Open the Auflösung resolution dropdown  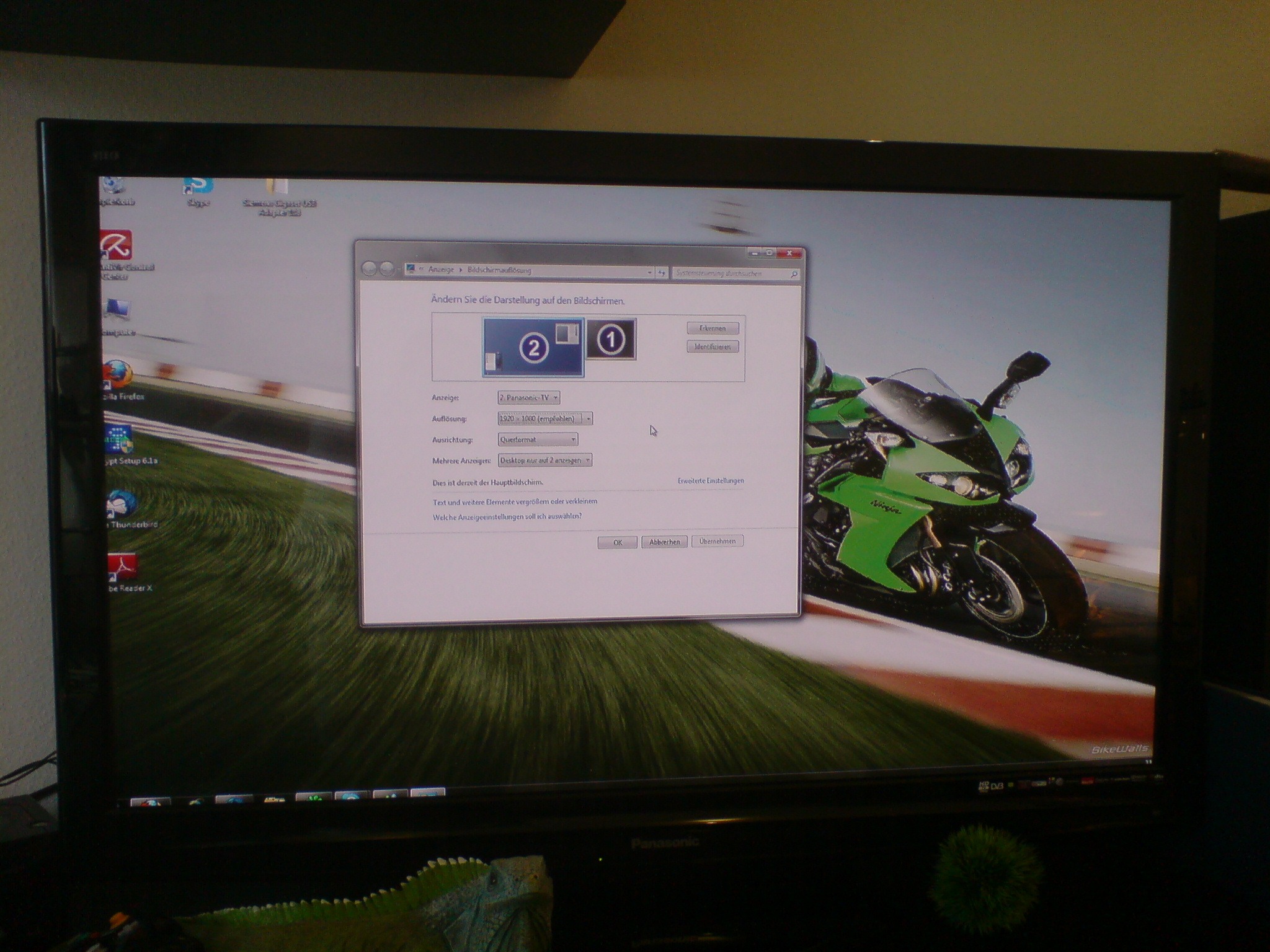544,419
